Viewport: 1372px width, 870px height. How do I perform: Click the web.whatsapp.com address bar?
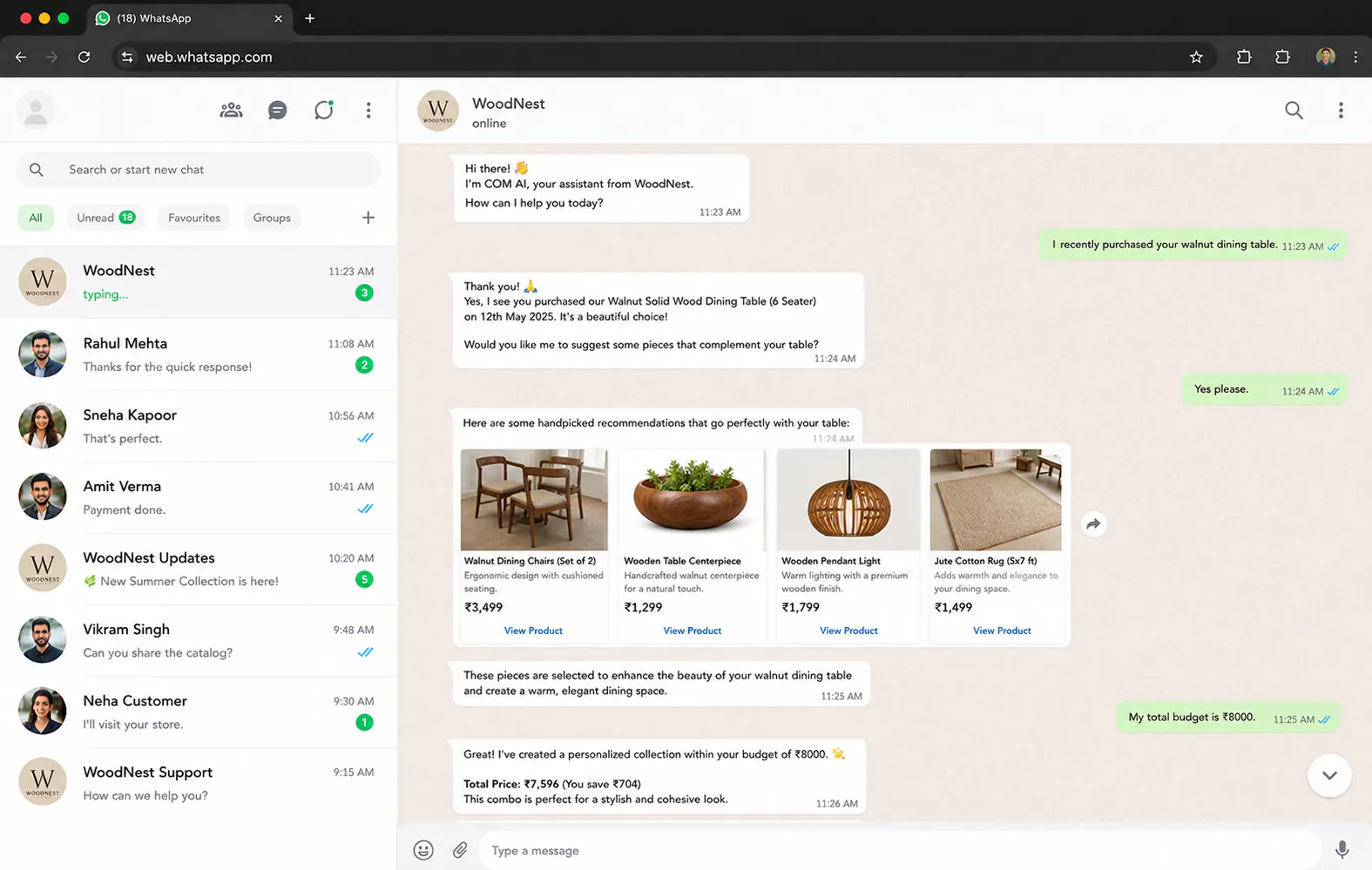(x=664, y=57)
